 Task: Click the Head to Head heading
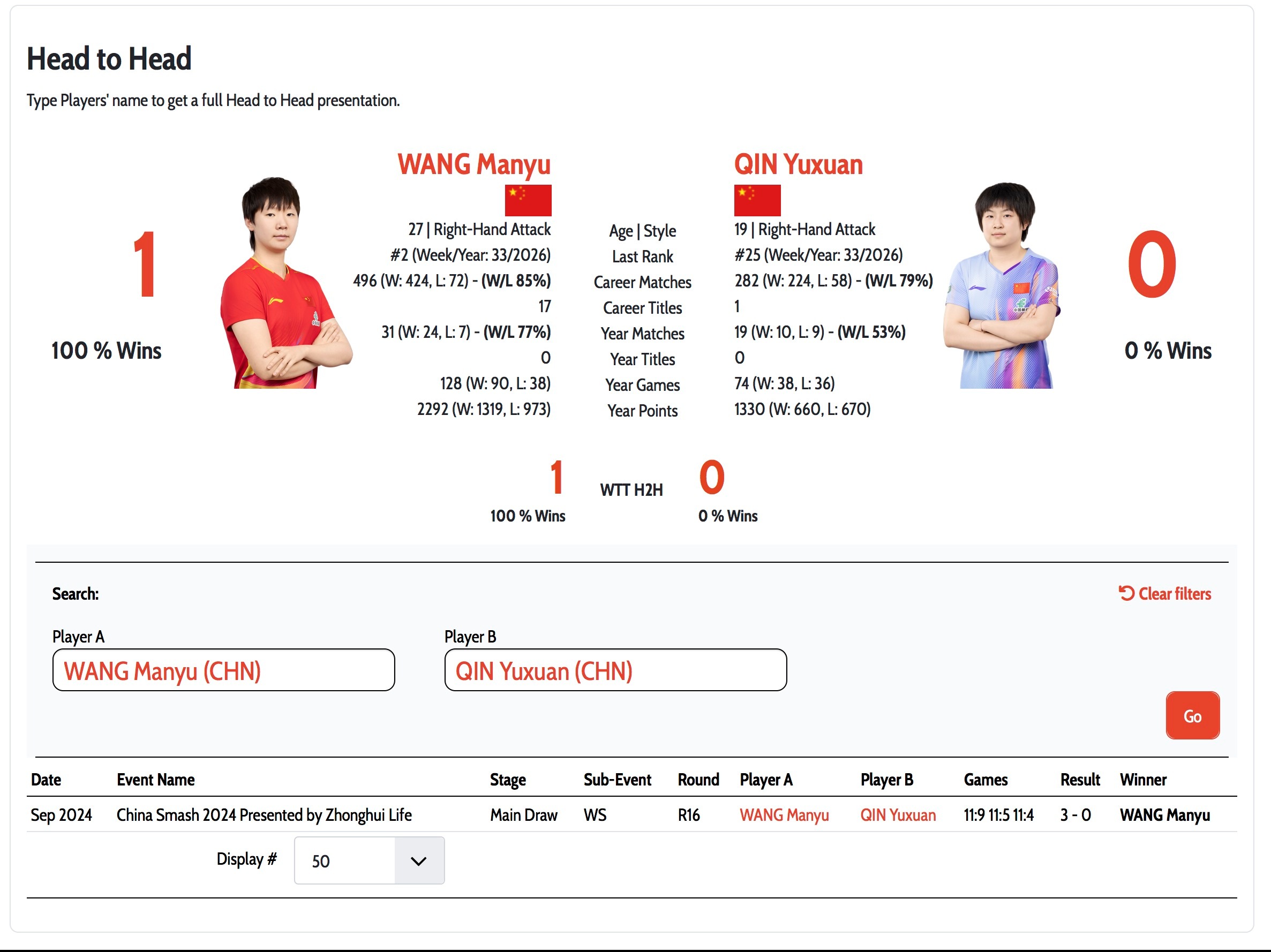coord(109,58)
